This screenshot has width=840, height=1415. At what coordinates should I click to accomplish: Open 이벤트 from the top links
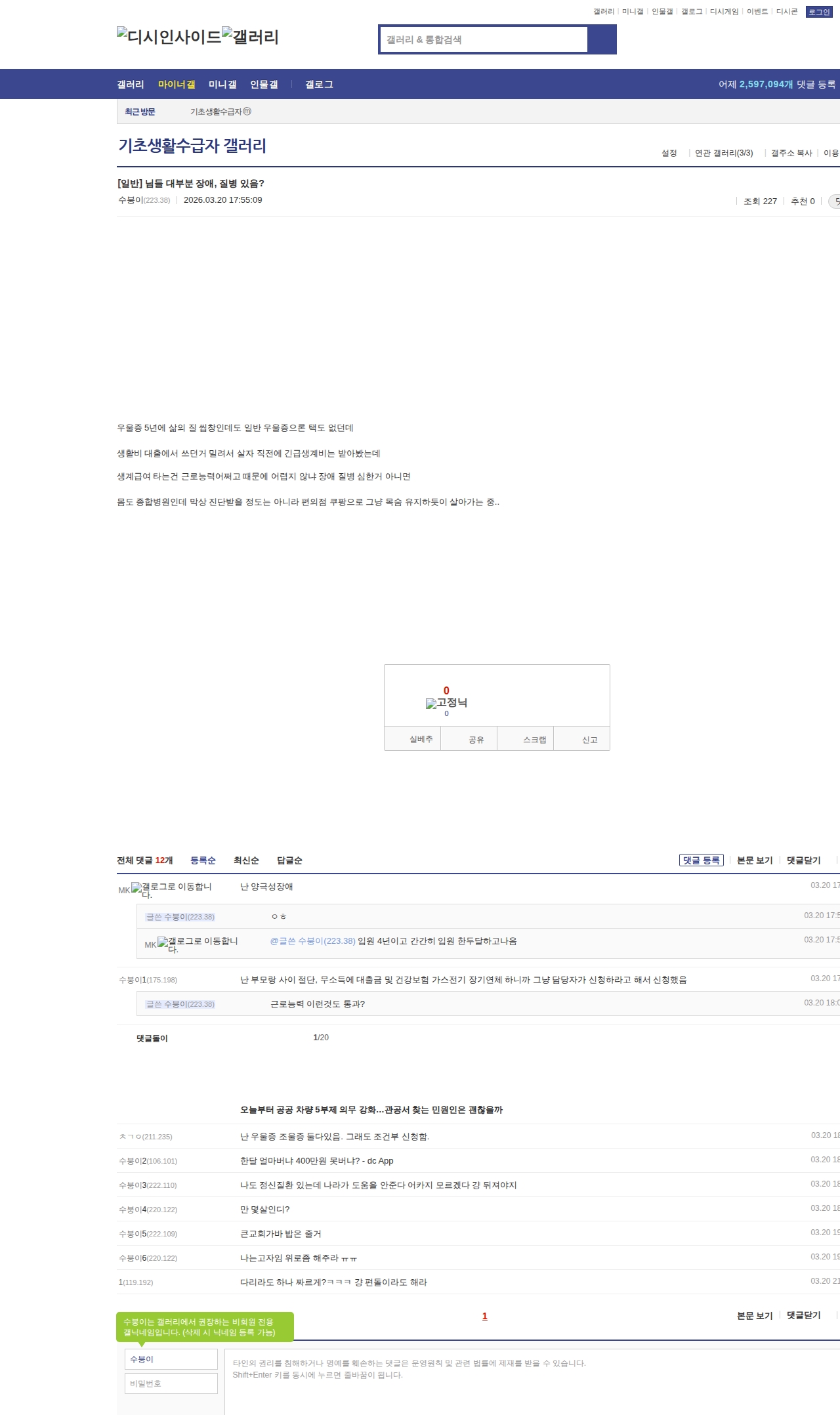click(x=757, y=12)
